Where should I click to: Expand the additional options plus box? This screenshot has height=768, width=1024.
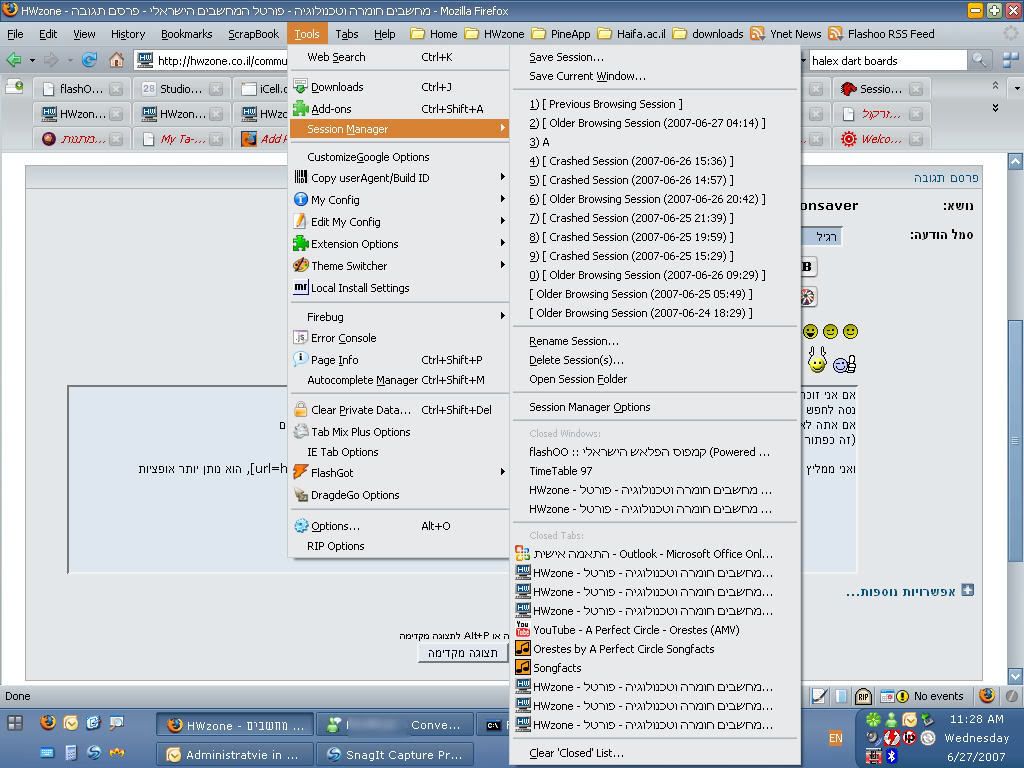(967, 590)
